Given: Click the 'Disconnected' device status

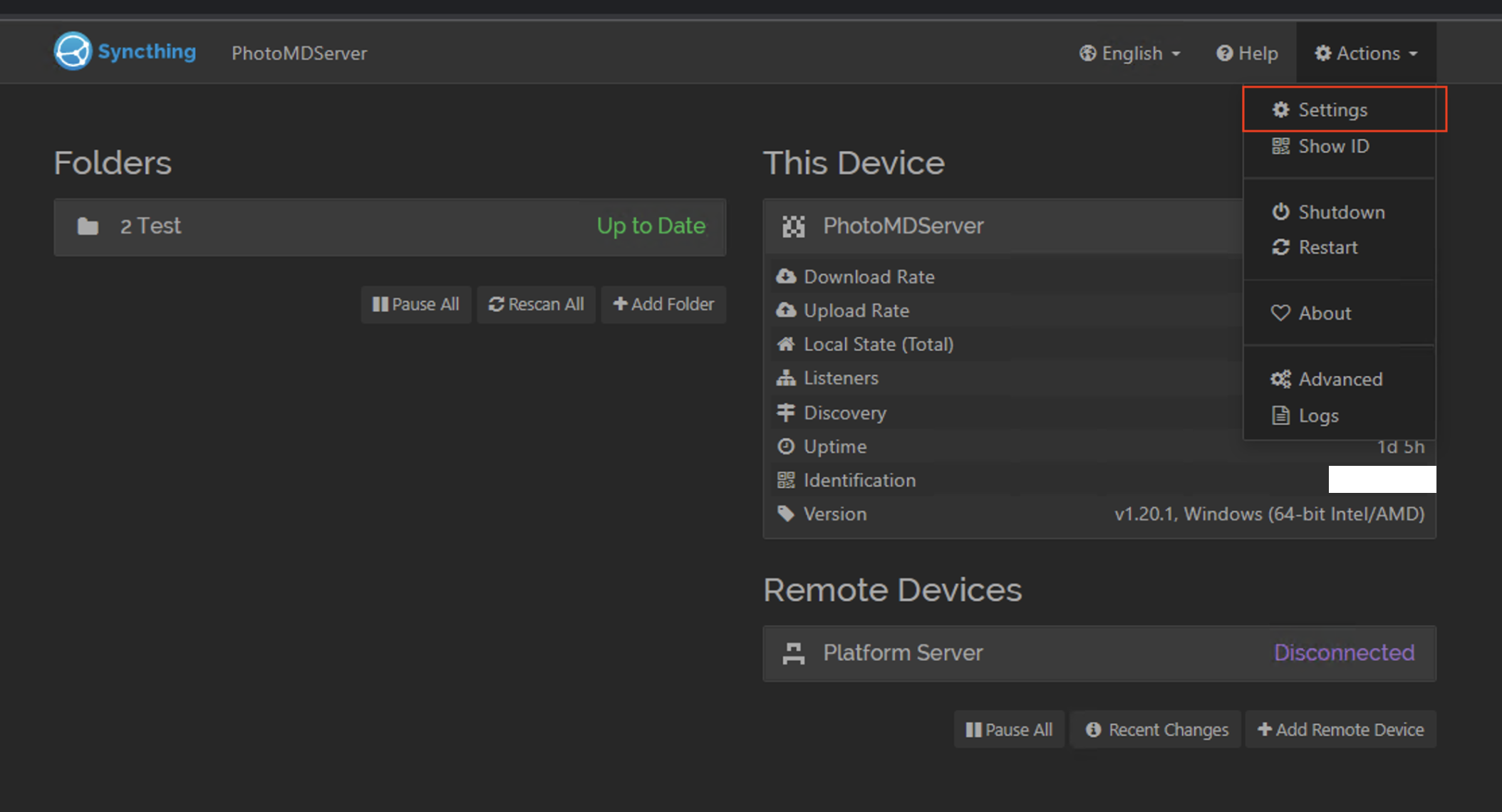Looking at the screenshot, I should pyautogui.click(x=1344, y=652).
